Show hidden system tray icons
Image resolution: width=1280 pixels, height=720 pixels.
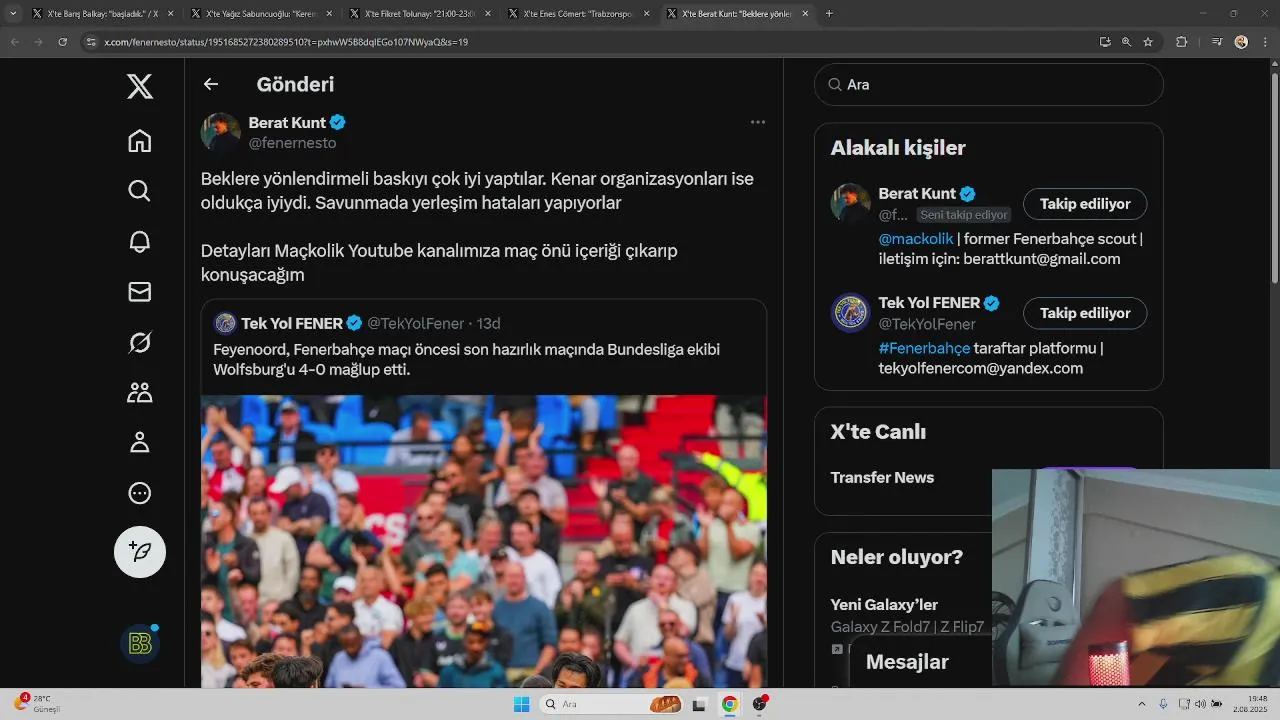pyautogui.click(x=1142, y=704)
